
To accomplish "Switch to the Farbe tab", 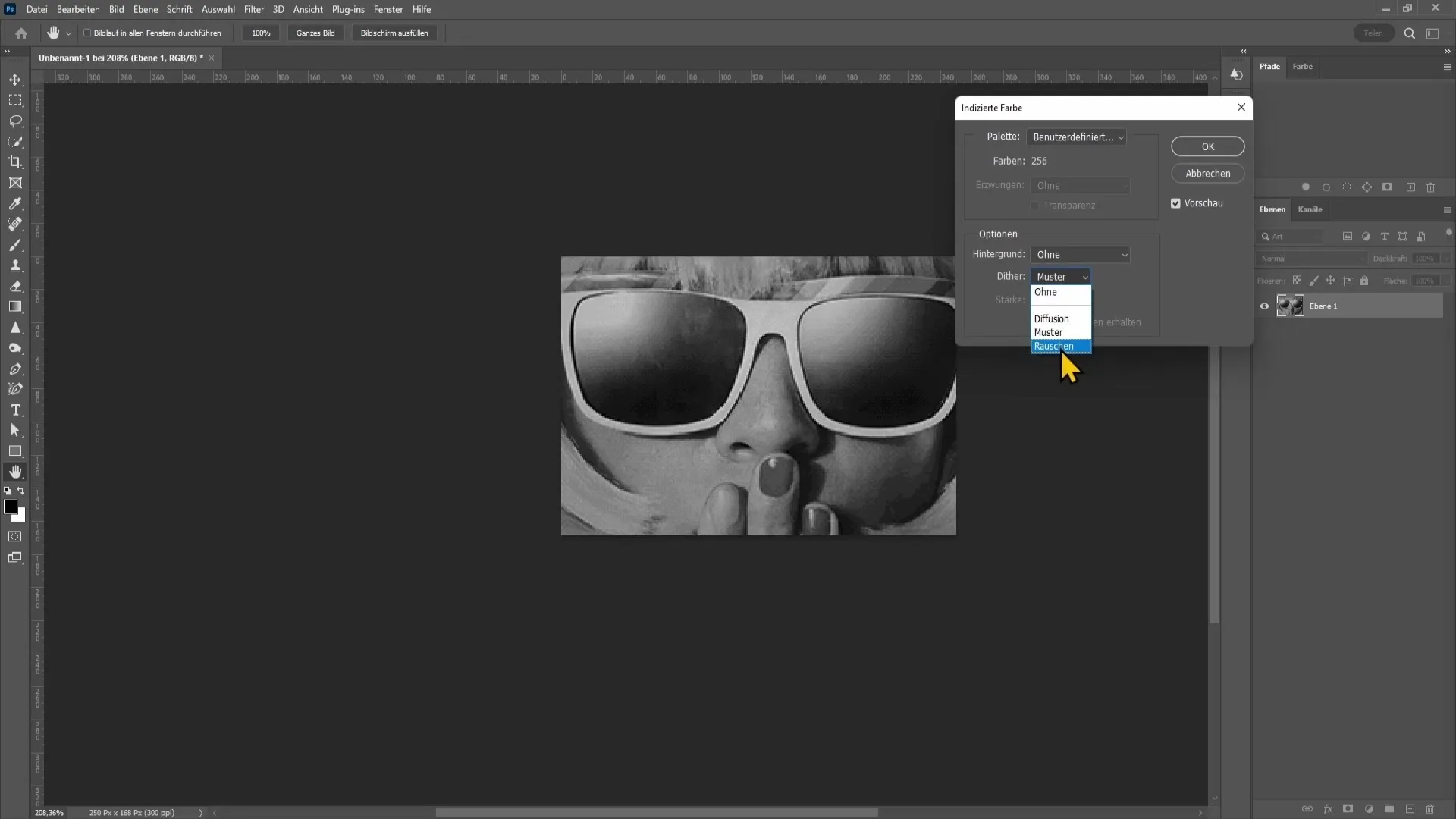I will (x=1302, y=67).
